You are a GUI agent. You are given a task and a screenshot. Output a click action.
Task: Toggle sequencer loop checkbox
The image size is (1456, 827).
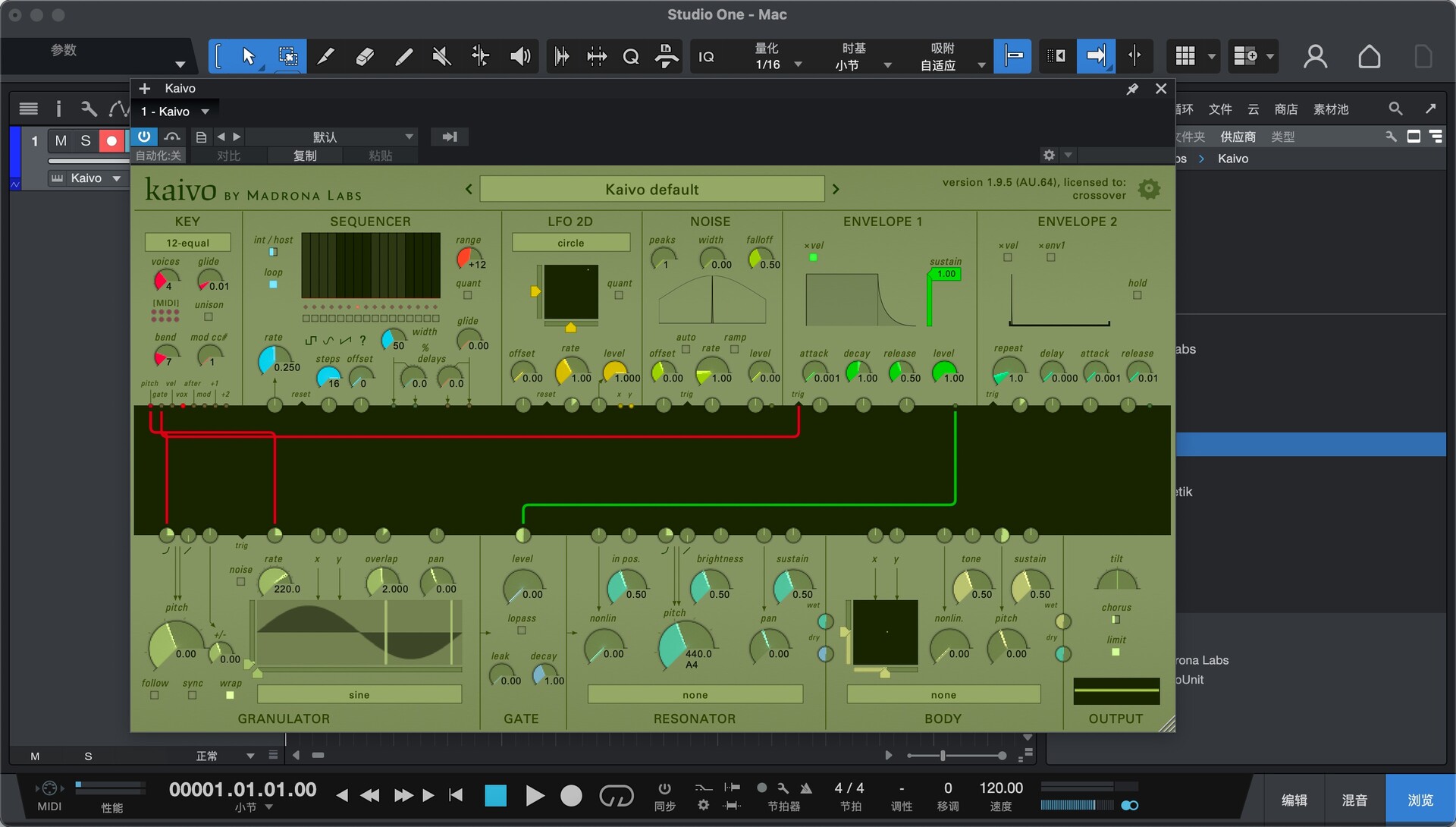tap(273, 285)
